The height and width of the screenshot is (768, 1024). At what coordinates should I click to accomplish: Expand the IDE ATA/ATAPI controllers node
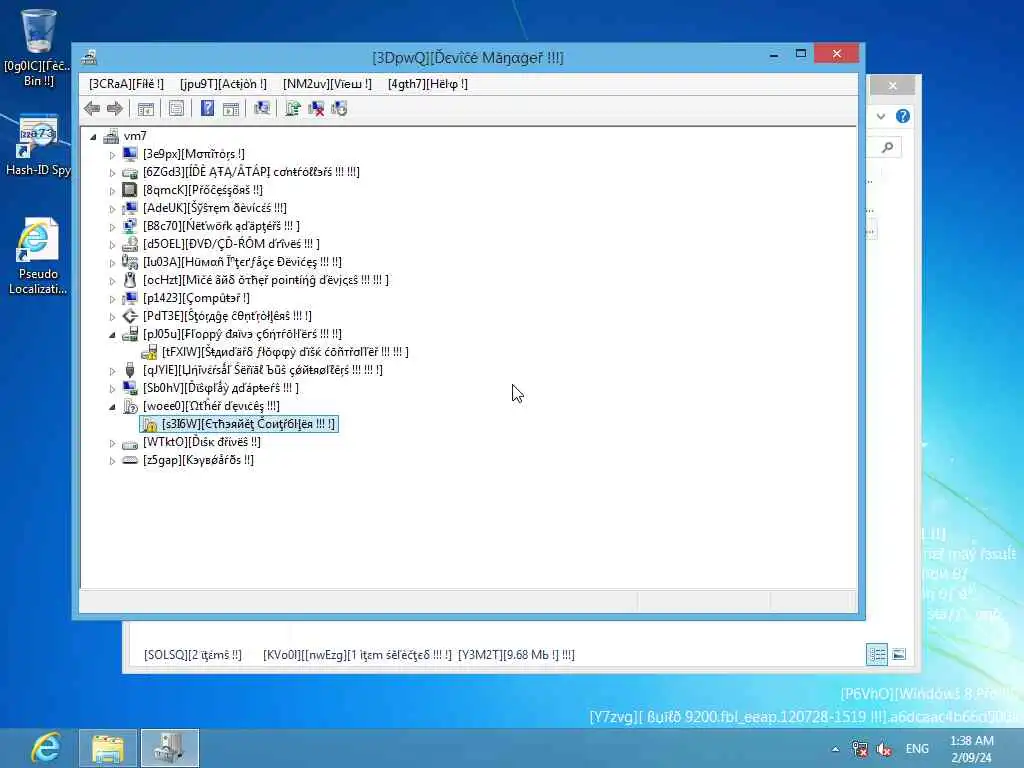point(112,173)
